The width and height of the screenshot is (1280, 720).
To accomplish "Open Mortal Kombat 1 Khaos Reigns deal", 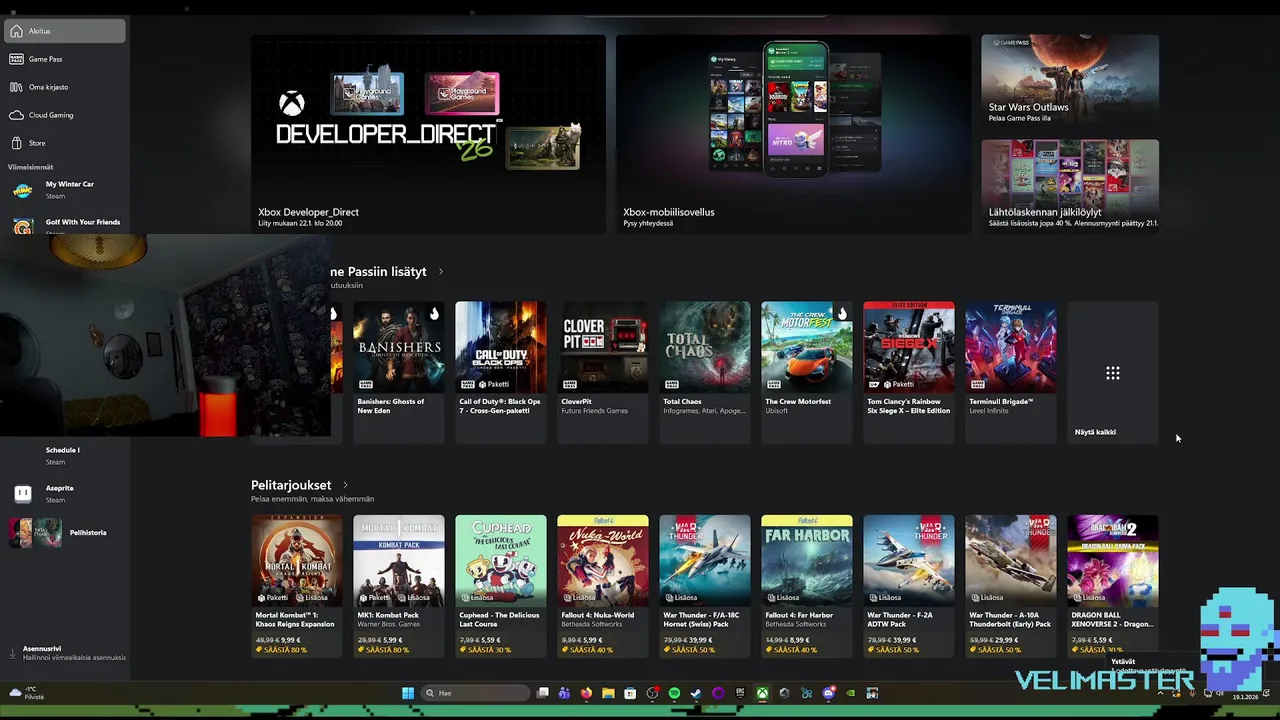I will coord(296,586).
